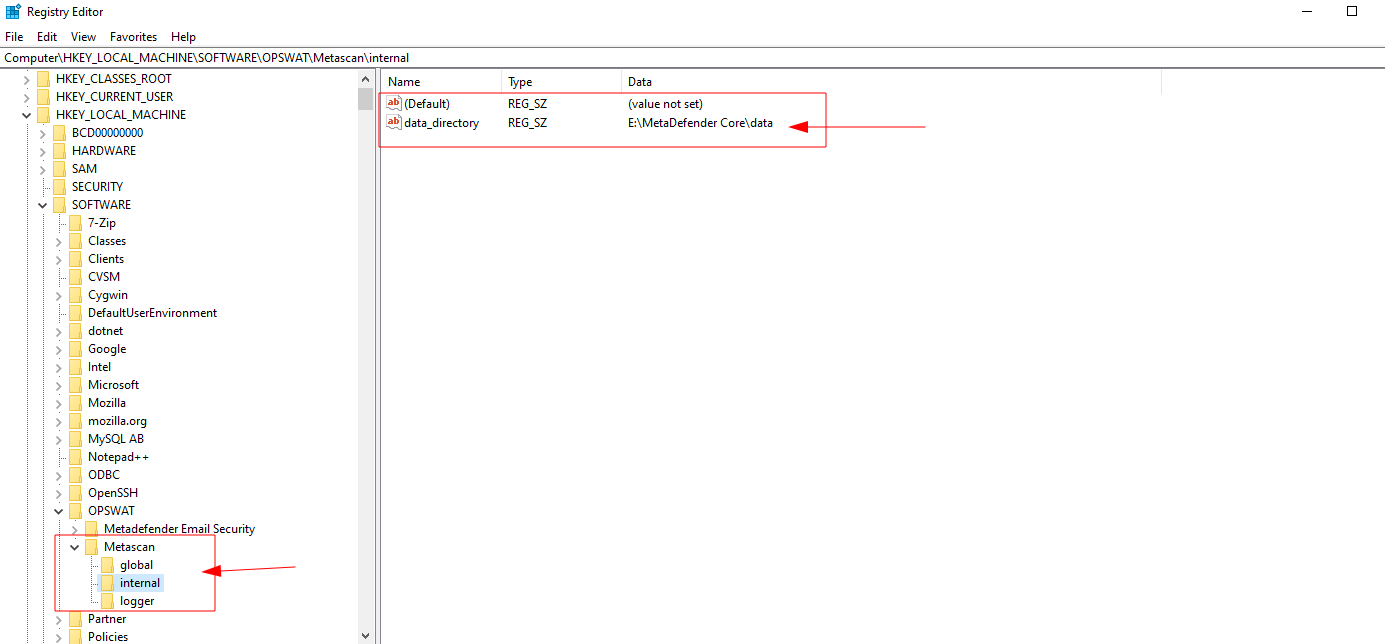The image size is (1385, 644).
Task: Click the '(value not set)' data cell
Action: click(665, 104)
